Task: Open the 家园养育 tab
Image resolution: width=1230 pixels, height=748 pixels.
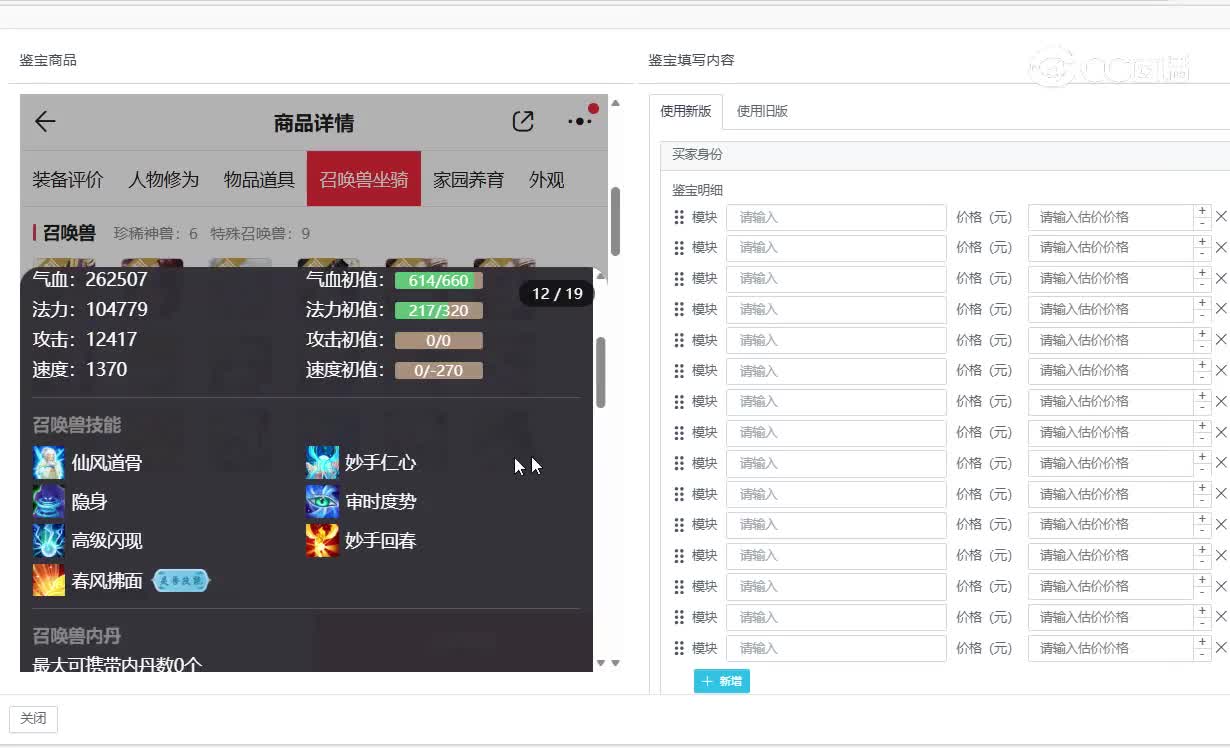Action: 469,180
